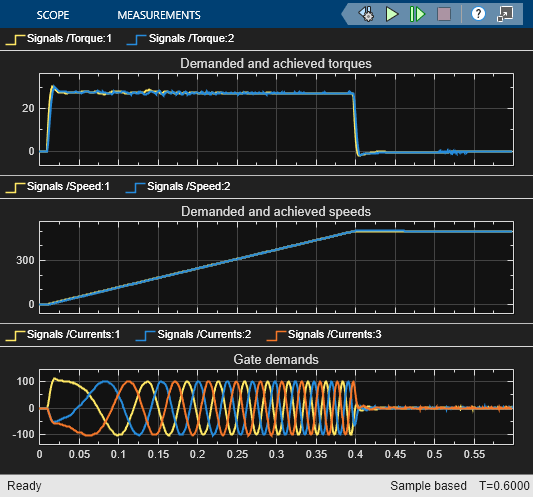Click the Step Forward button
Image resolution: width=533 pixels, height=497 pixels.
417,14
